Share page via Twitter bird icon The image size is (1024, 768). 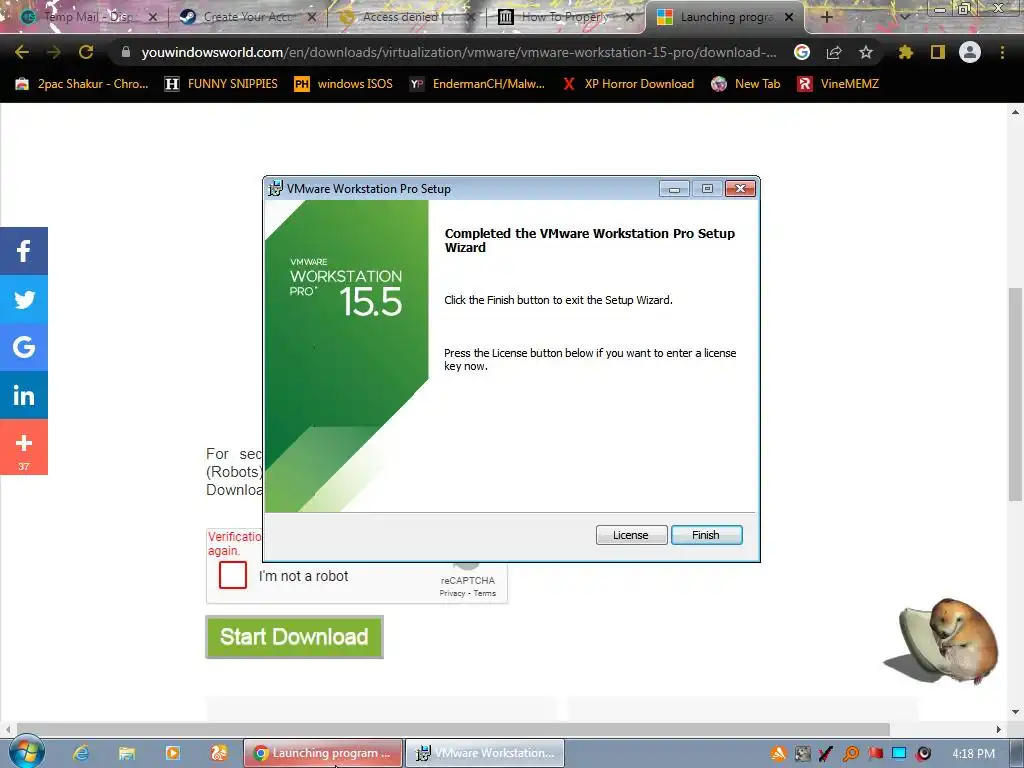(24, 299)
